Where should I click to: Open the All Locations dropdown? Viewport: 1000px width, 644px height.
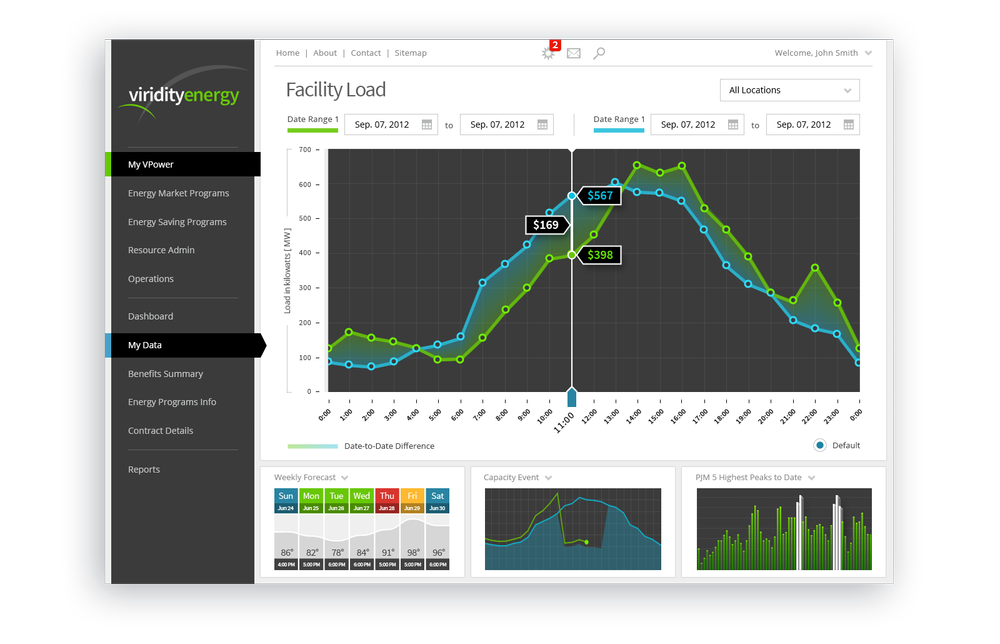(789, 90)
